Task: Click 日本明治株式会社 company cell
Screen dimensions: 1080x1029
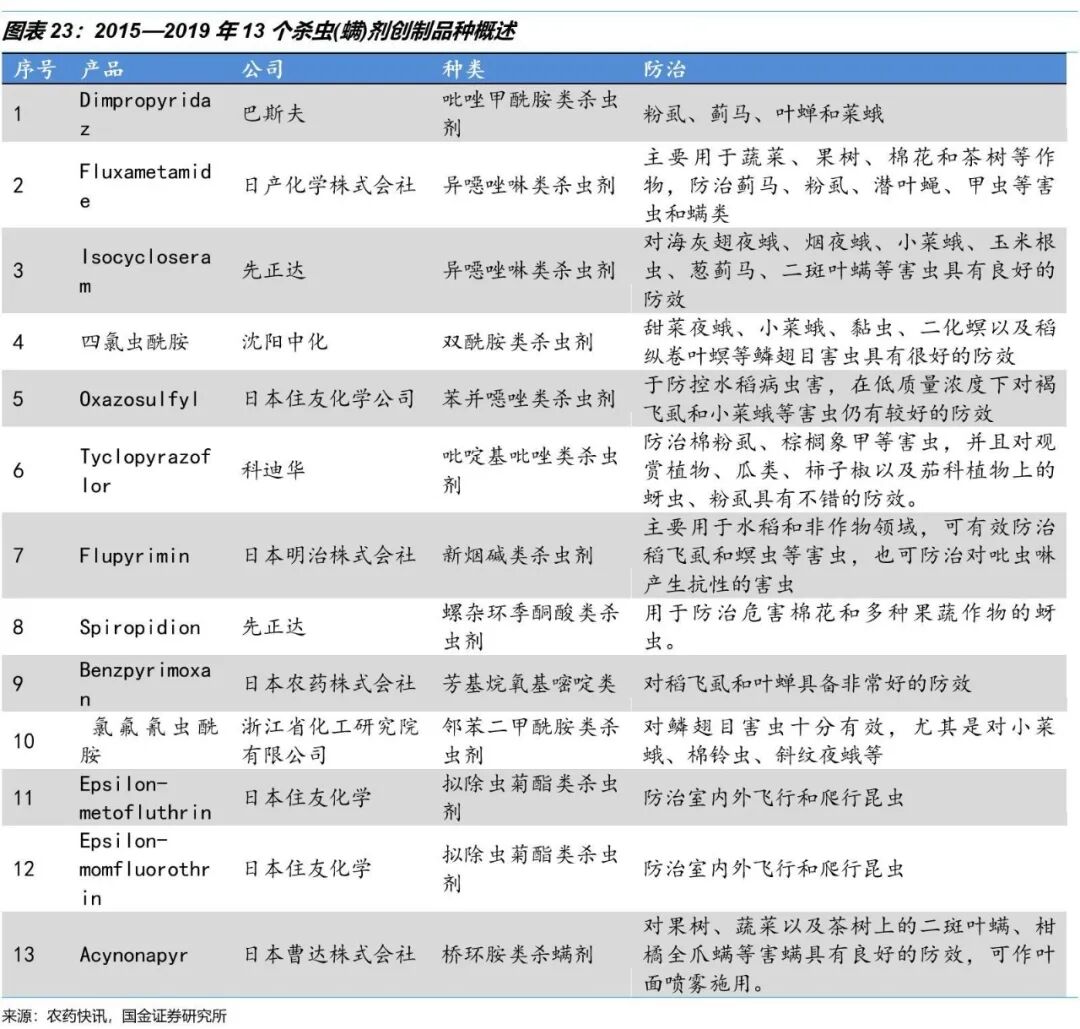Action: (x=329, y=555)
